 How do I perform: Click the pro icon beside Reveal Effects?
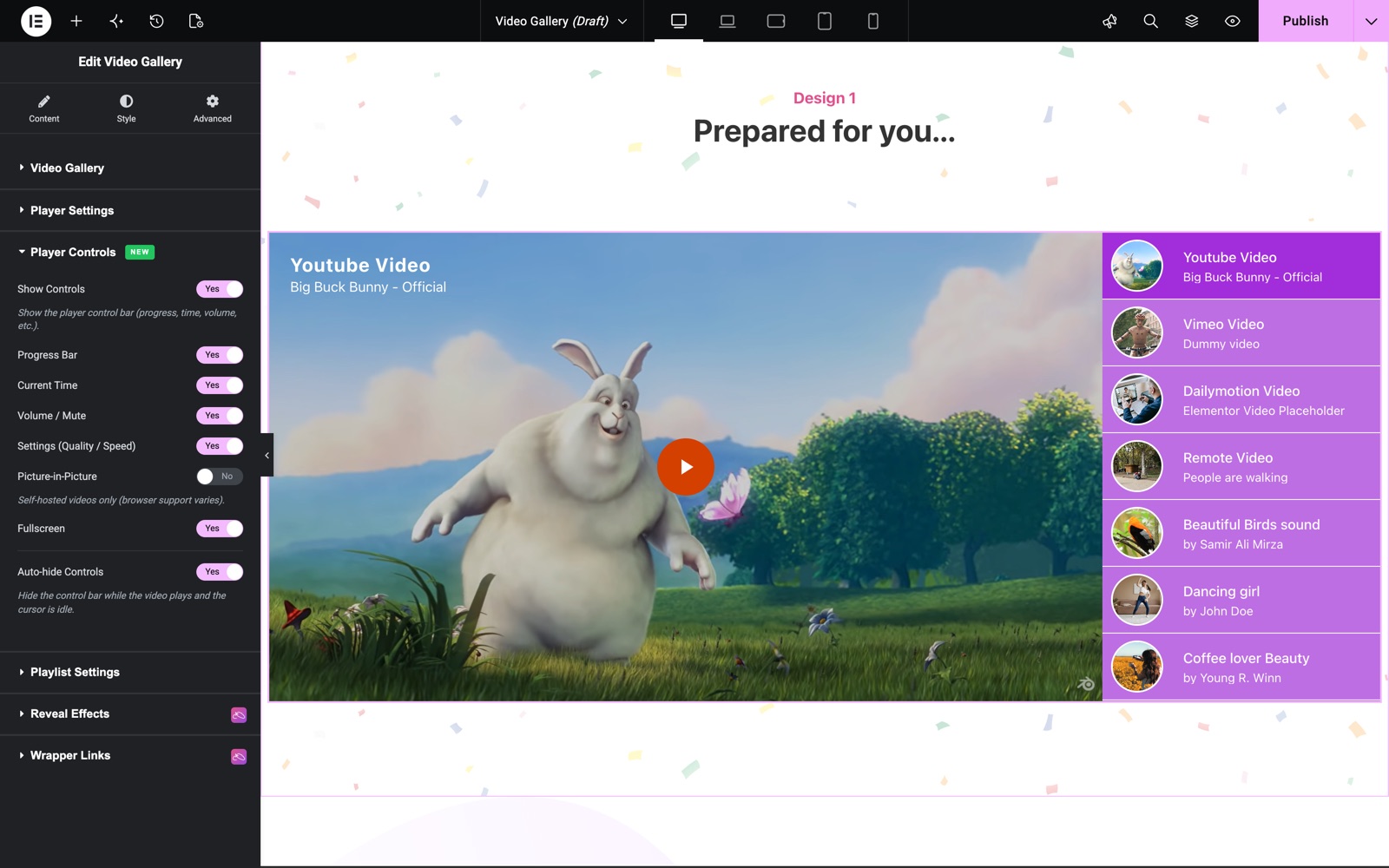[x=239, y=714]
